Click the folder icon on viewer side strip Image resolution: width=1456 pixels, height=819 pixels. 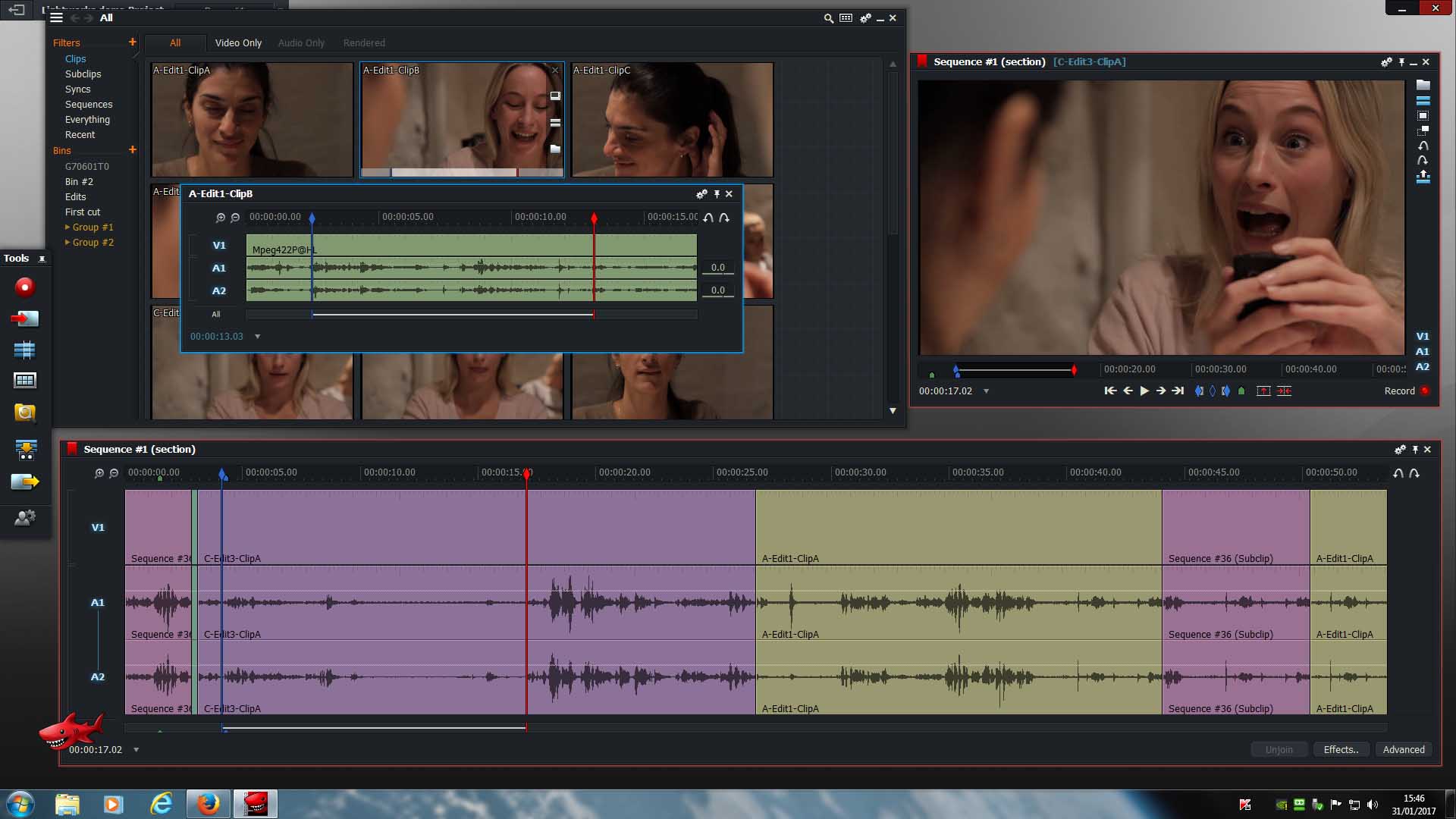1423,85
